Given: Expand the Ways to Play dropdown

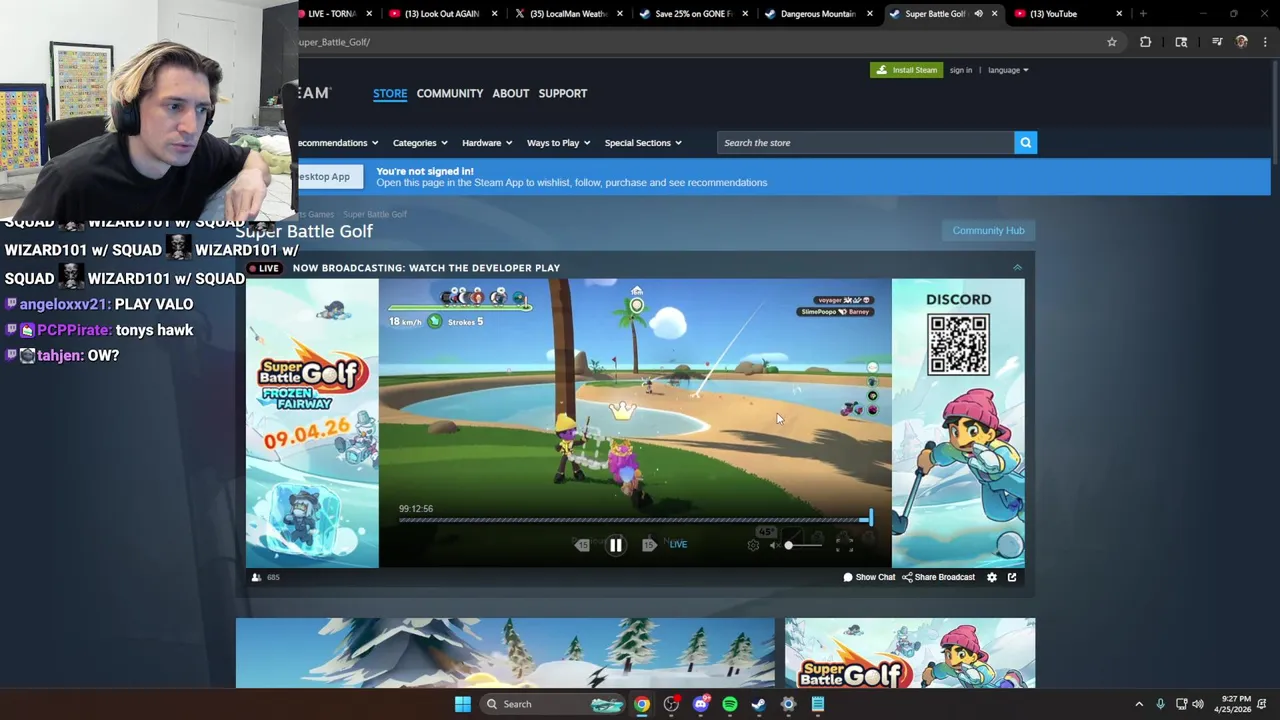Looking at the screenshot, I should click(x=558, y=143).
